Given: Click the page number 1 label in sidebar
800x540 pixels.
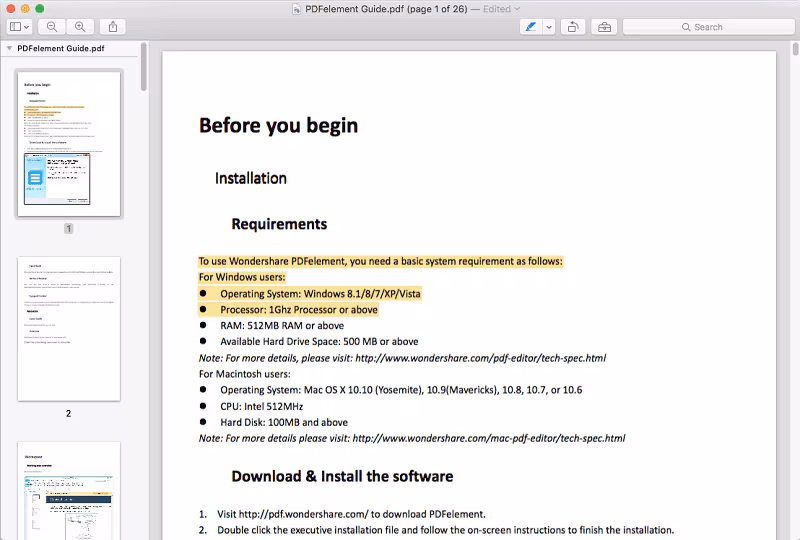Looking at the screenshot, I should click(68, 228).
